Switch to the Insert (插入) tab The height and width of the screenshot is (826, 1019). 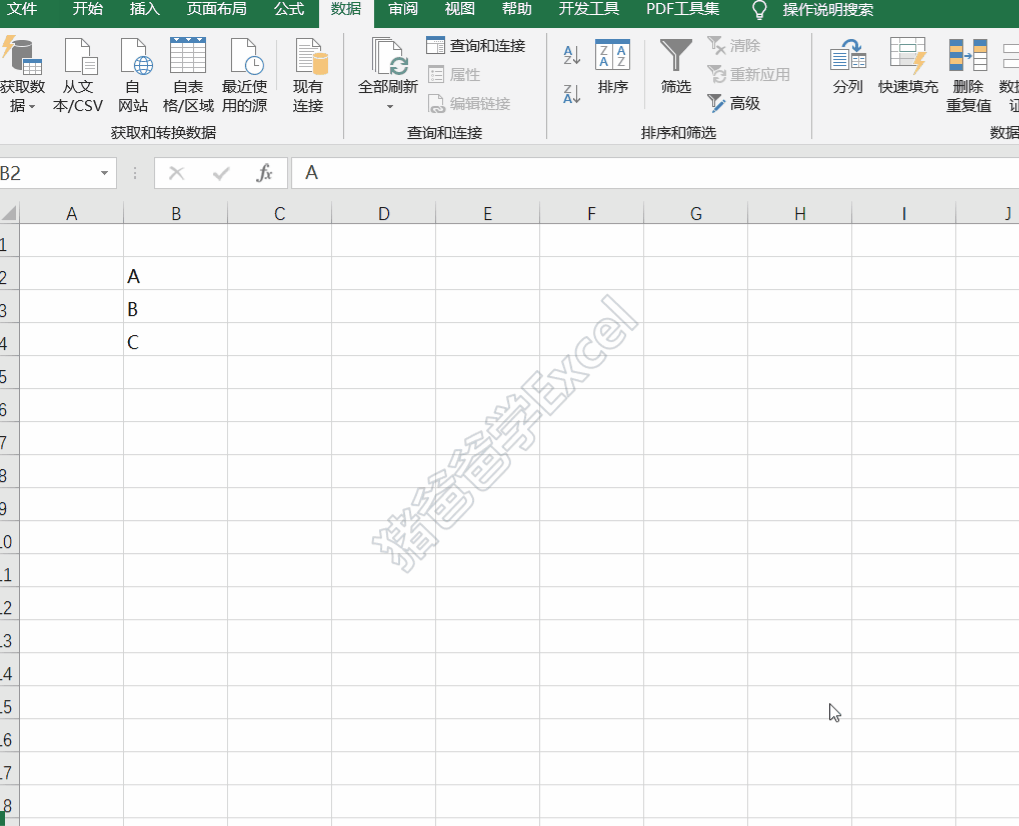tap(145, 9)
